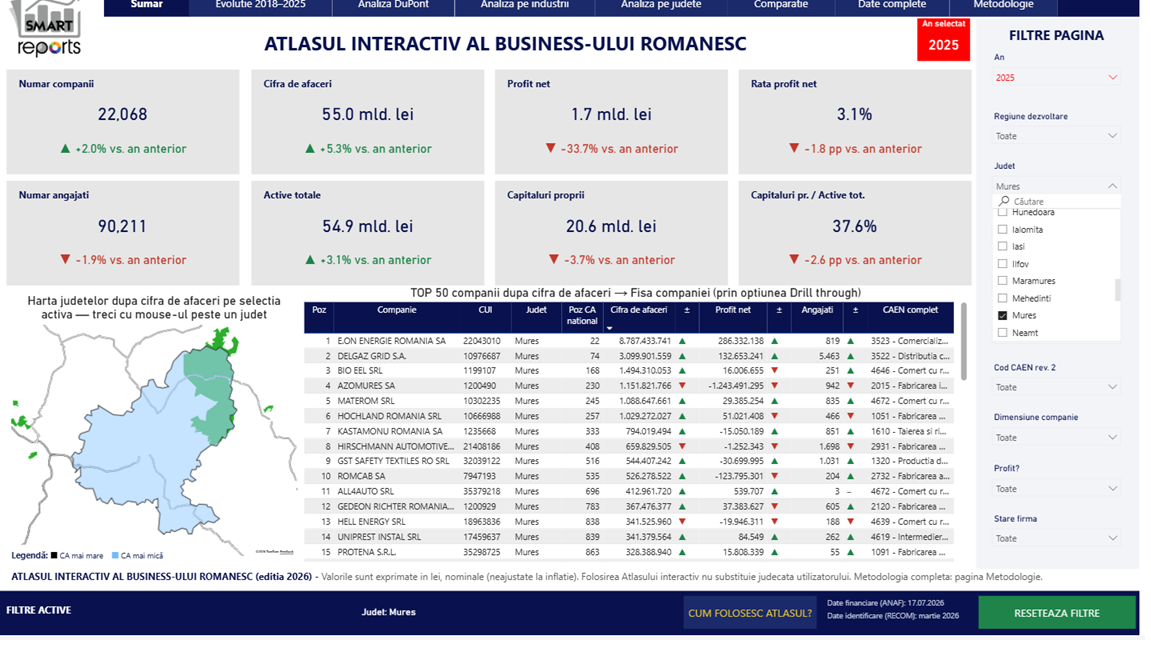The height and width of the screenshot is (645, 1151).
Task: Open the Metodologie tab
Action: [x=1003, y=6]
